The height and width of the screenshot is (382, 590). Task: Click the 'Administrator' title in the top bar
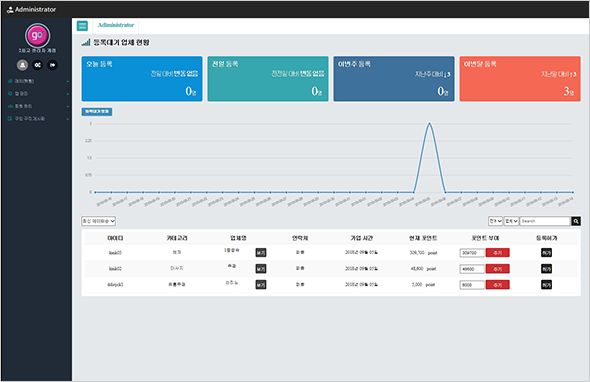(x=35, y=10)
